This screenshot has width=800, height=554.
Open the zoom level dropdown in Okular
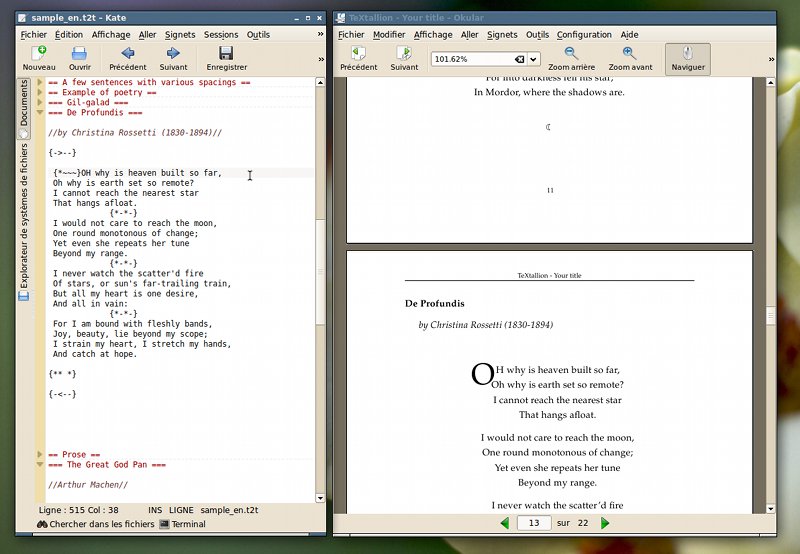533,59
